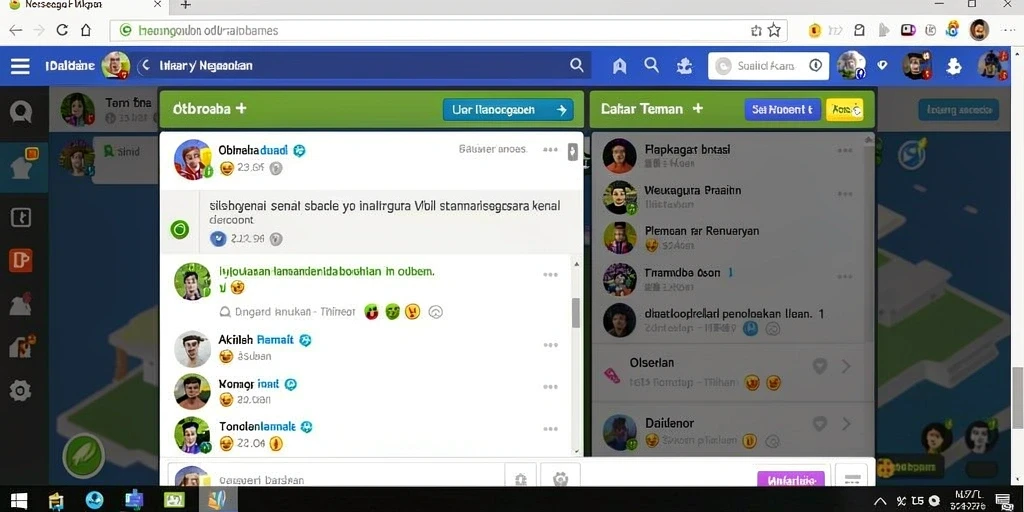The image size is (1024, 512).
Task: Open the hamburger menu in blue header
Action: point(20,66)
